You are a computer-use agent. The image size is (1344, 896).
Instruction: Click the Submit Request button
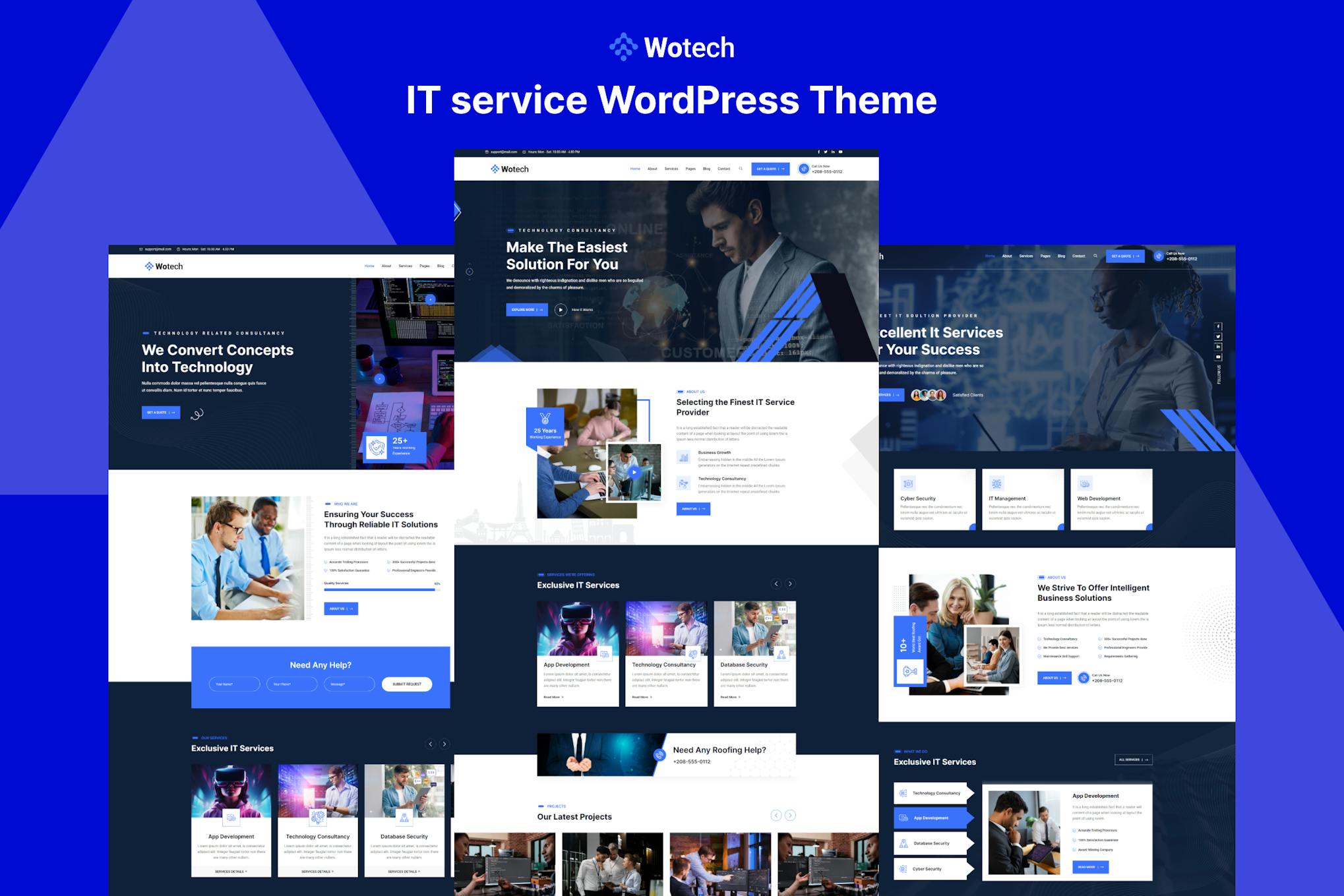pos(407,684)
